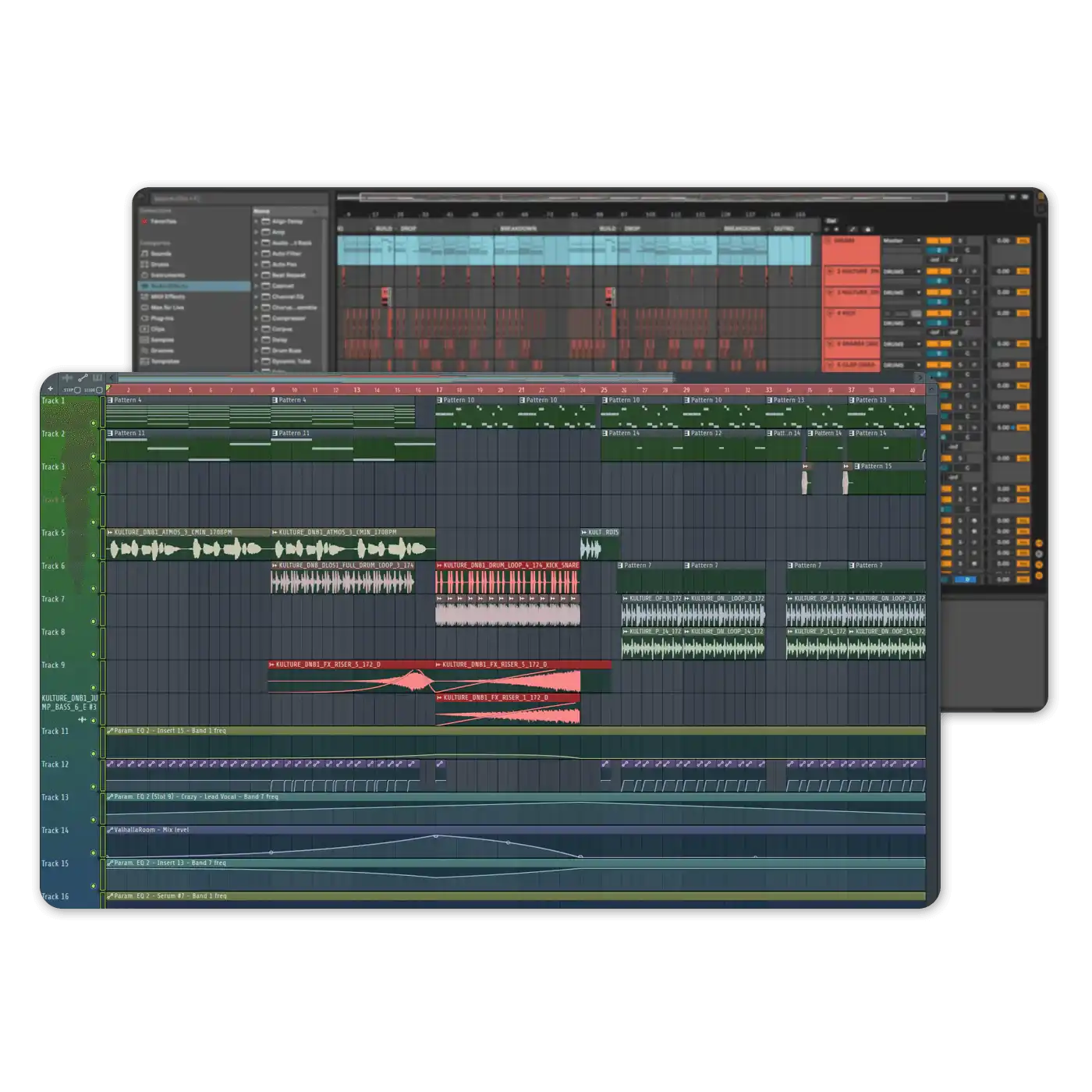Click the Instruments category icon in browser
Viewport: 1092px width, 1092px height.
click(145, 275)
